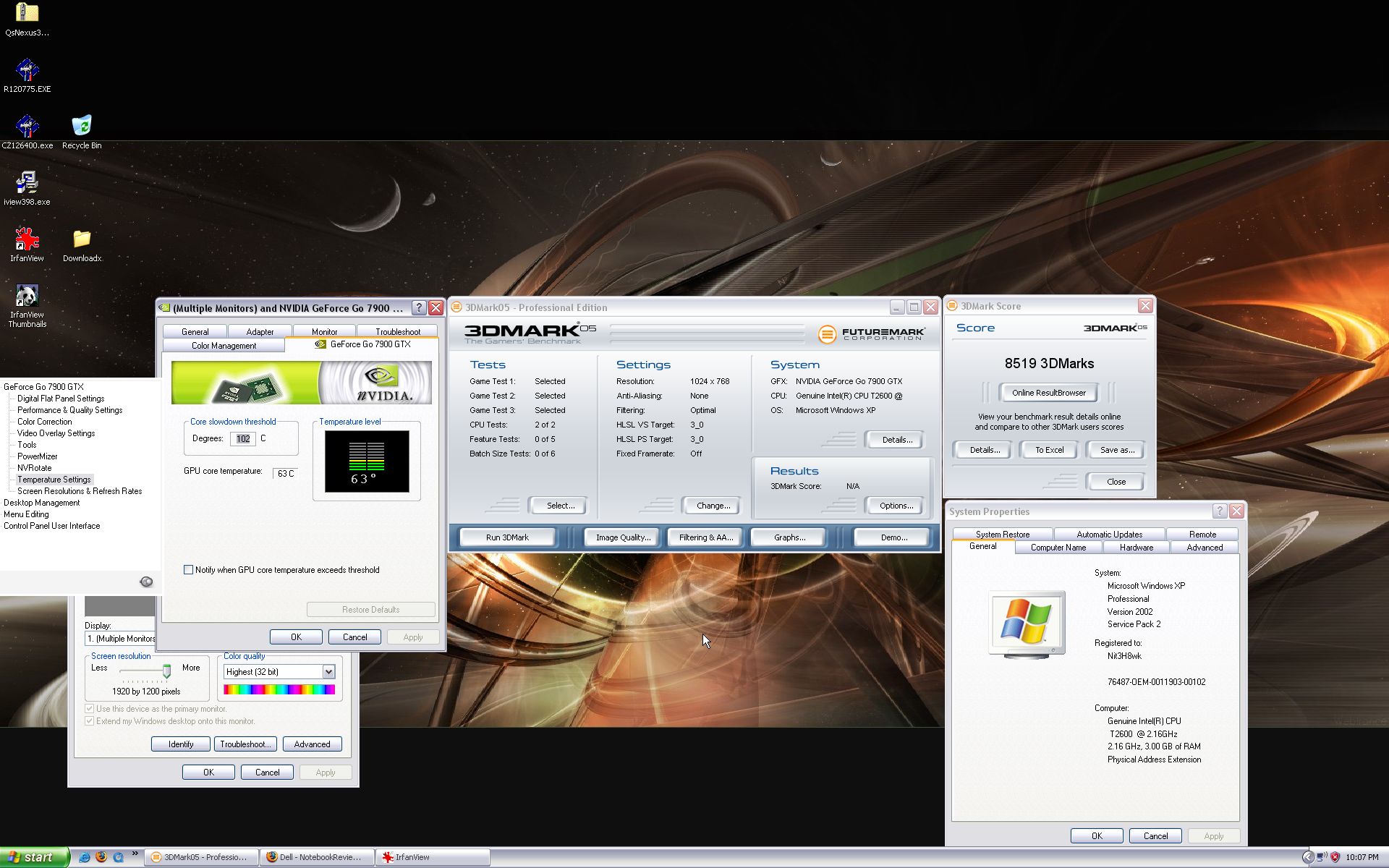Click the Filtering & AA button
Image resolution: width=1389 pixels, height=868 pixels.
(705, 537)
